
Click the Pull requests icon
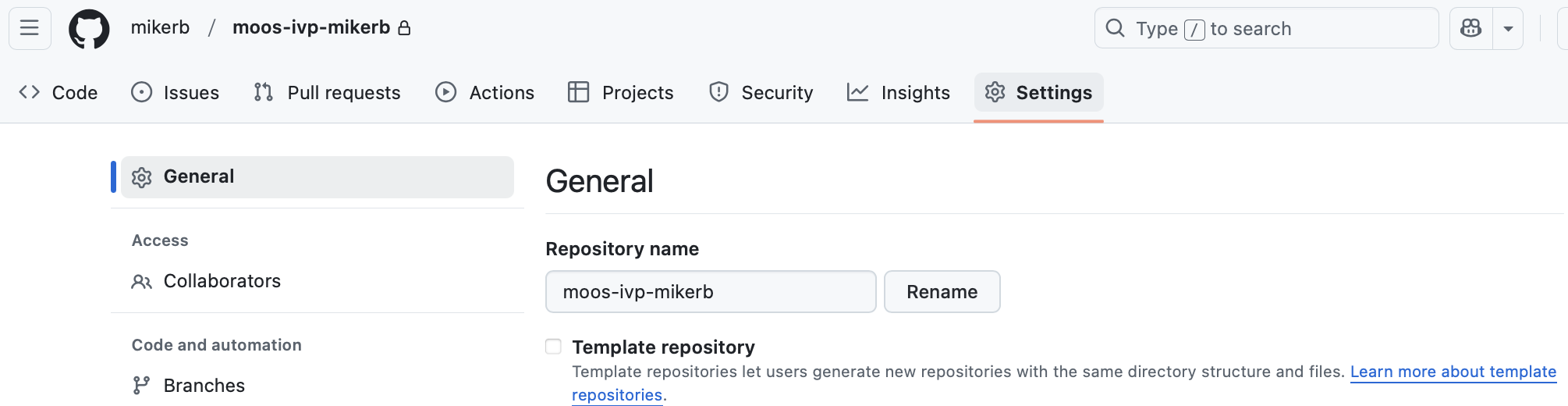[x=264, y=92]
